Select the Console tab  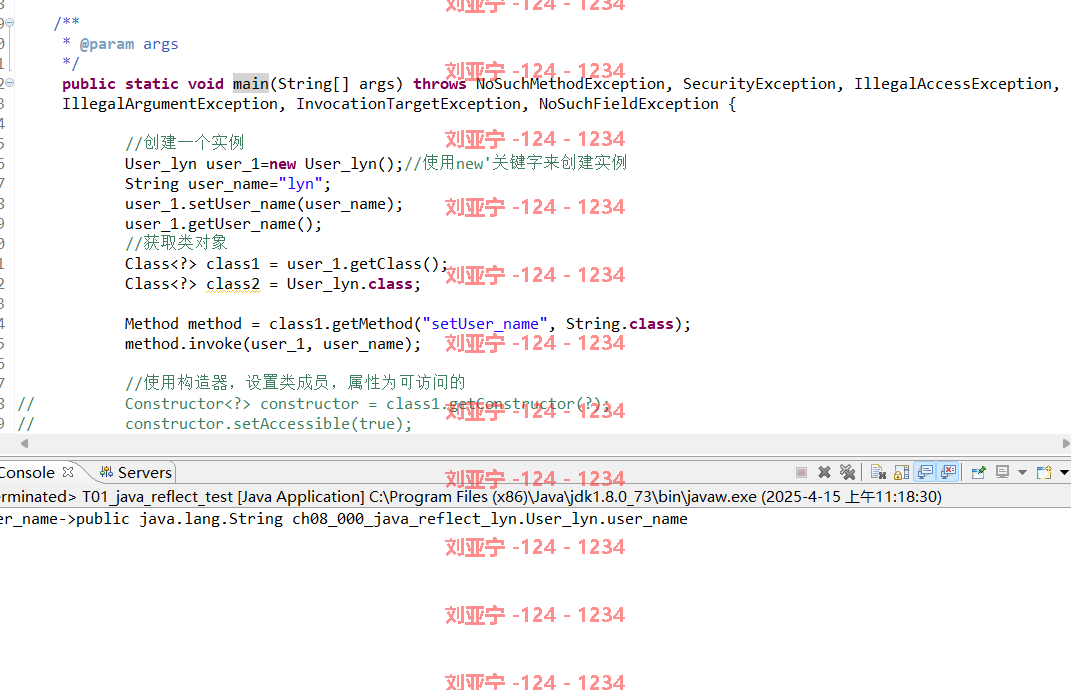27,472
